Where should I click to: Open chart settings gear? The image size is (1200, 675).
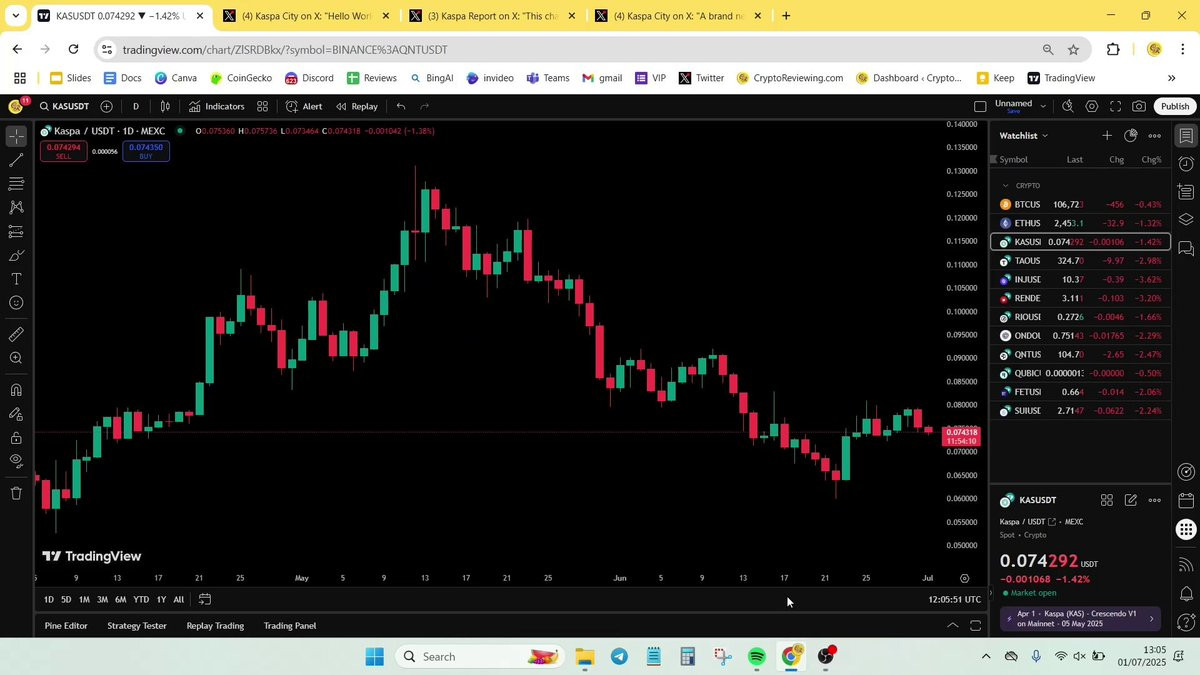[1092, 106]
